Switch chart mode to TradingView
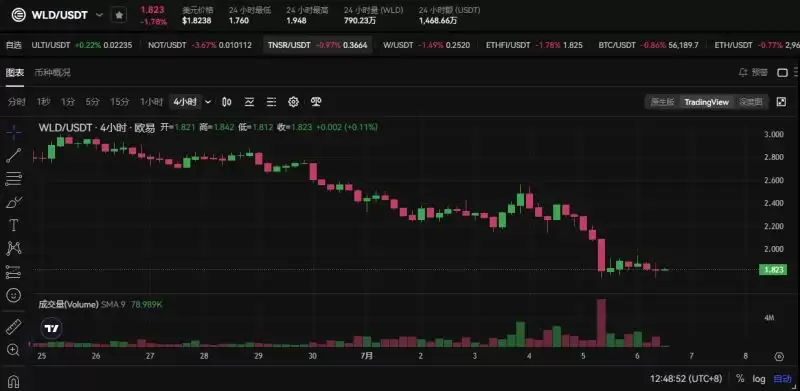This screenshot has width=800, height=391. point(707,102)
